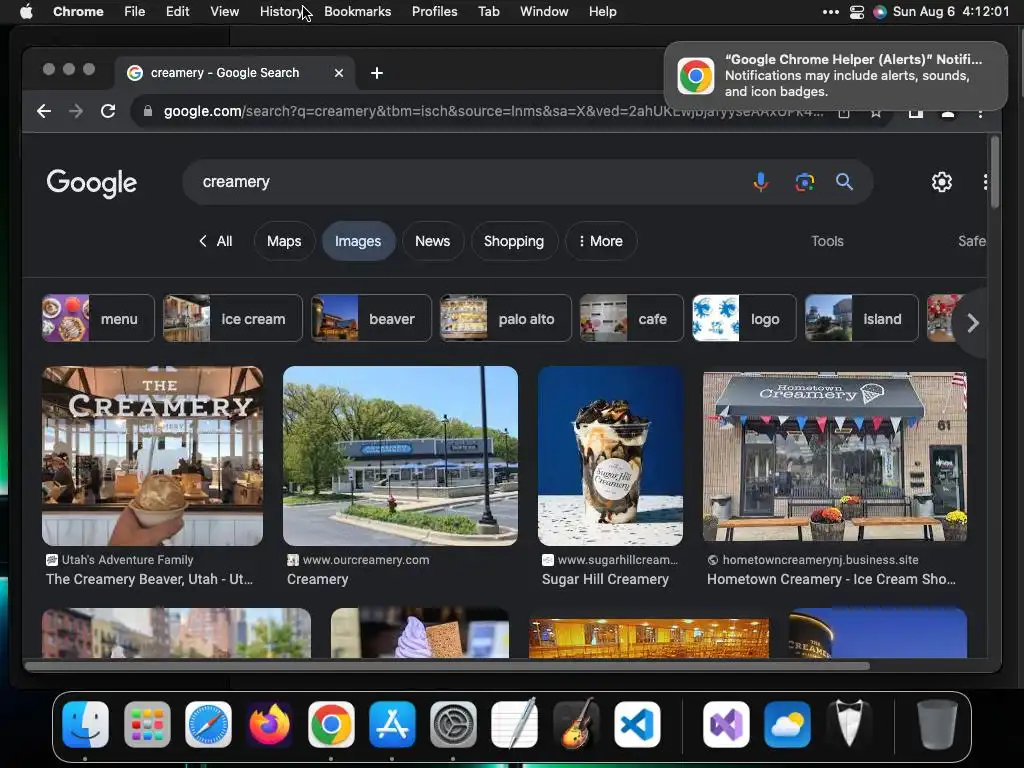This screenshot has width=1024, height=768.
Task: Switch to the Shopping search tab
Action: pyautogui.click(x=514, y=241)
